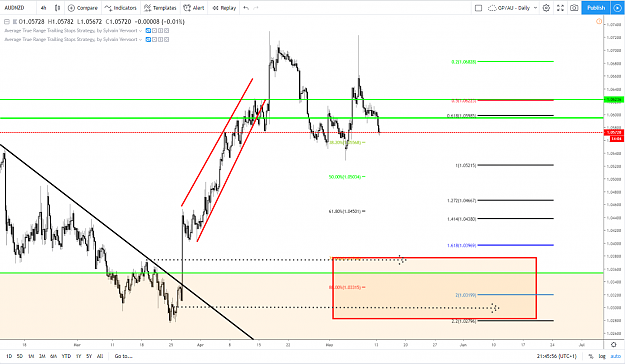Open the Templates menu
The height and width of the screenshot is (364, 625).
160,8
